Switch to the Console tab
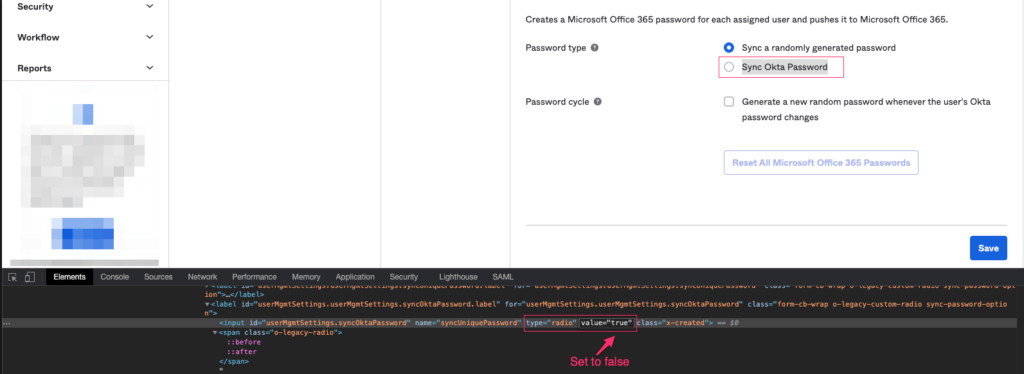 point(114,277)
